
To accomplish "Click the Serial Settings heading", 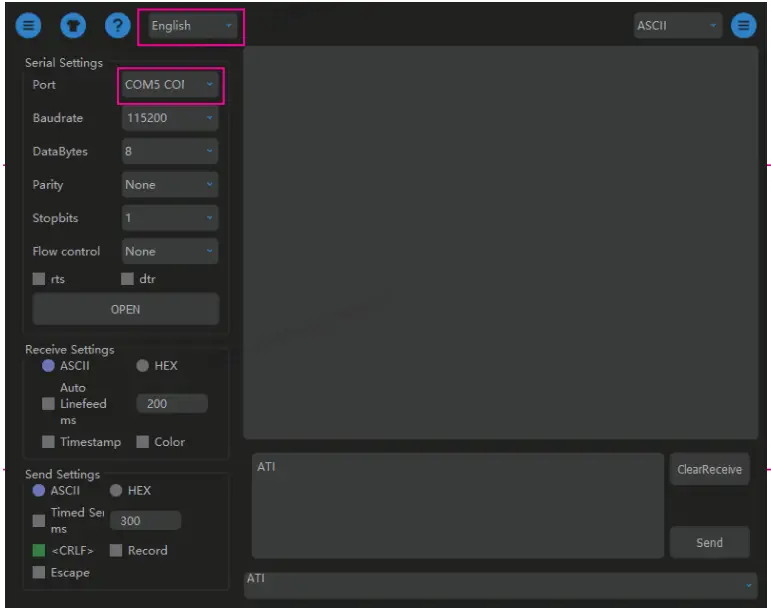I will 64,63.
